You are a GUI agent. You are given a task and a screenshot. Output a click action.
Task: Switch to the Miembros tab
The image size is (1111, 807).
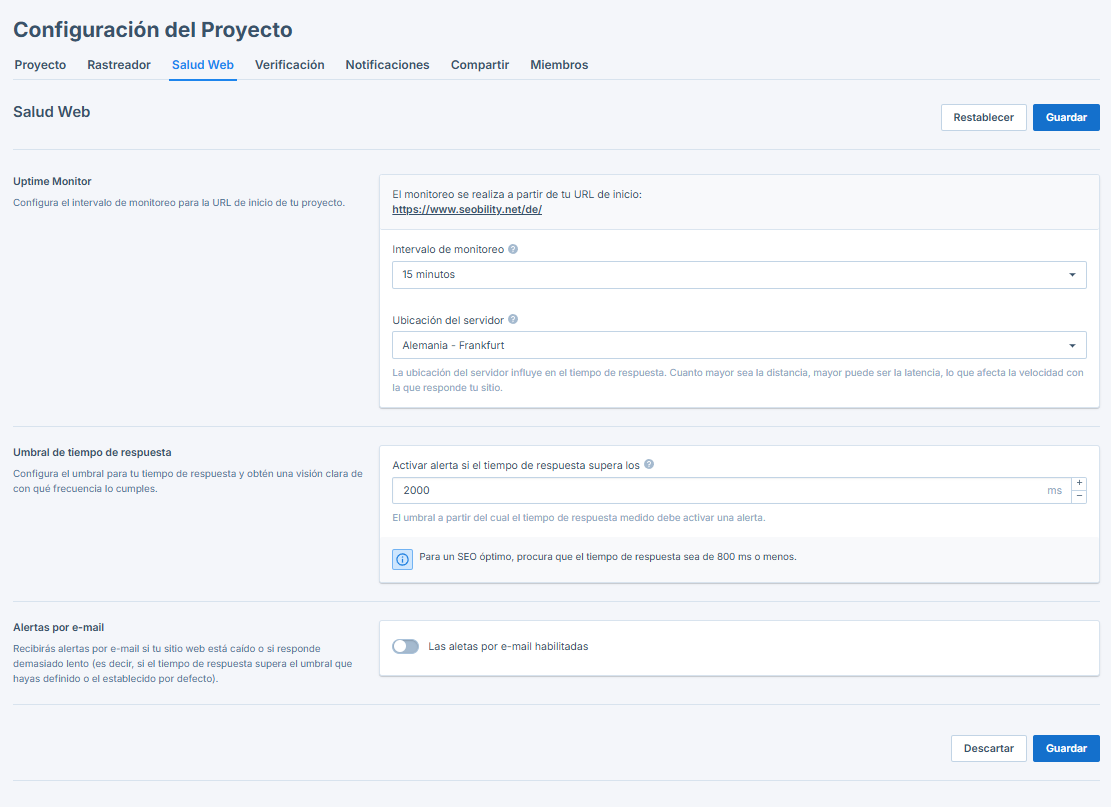coord(559,64)
